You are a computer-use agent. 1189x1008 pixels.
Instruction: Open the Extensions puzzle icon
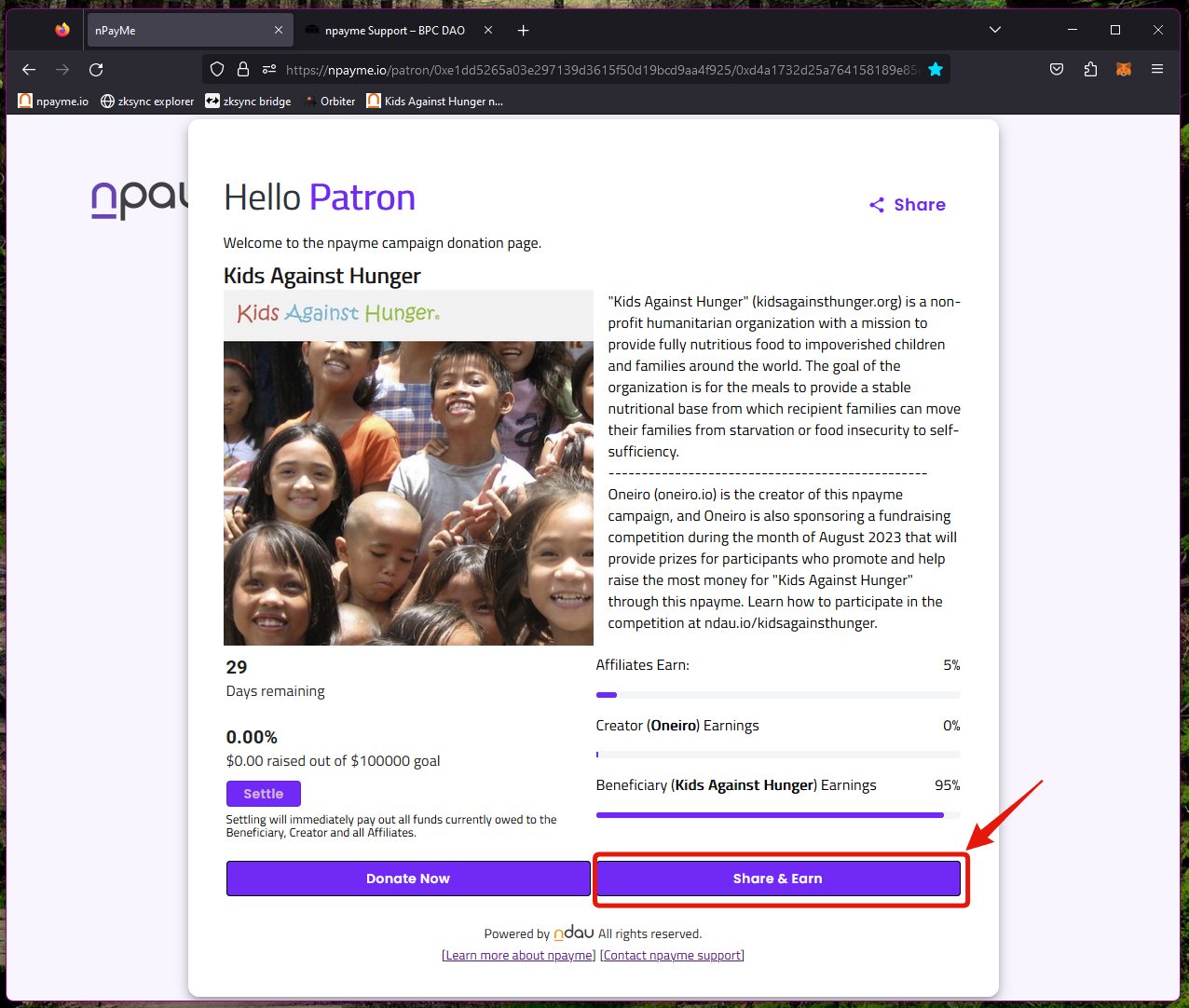point(1090,69)
